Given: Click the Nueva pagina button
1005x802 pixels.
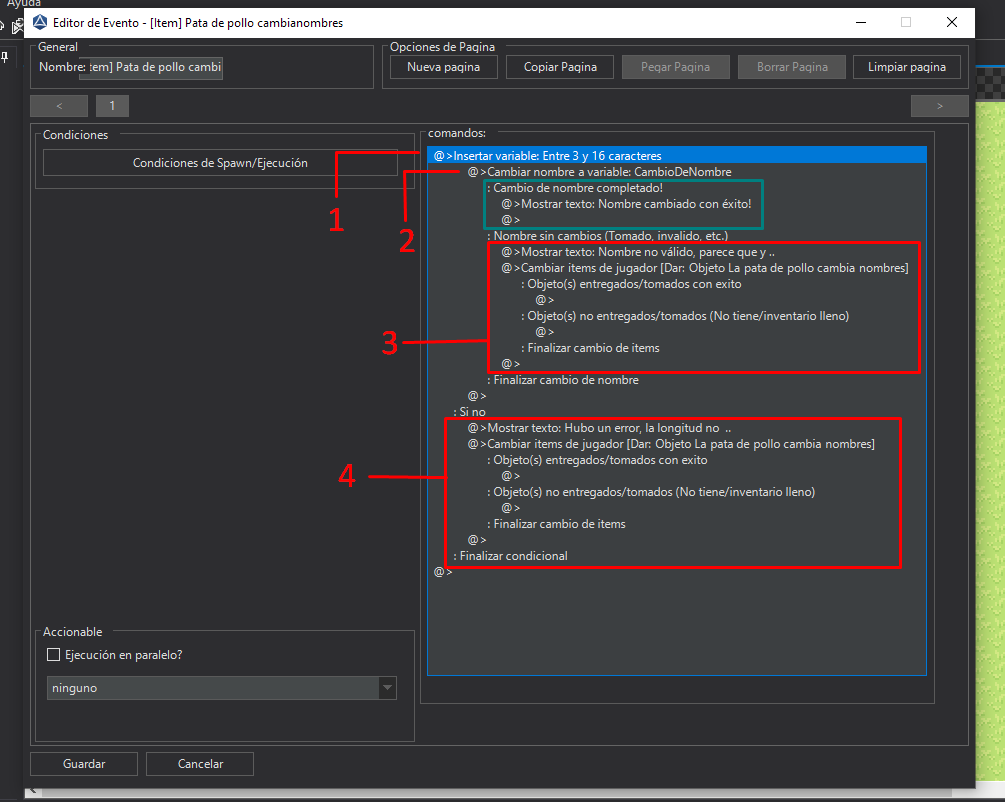Looking at the screenshot, I should click(444, 67).
